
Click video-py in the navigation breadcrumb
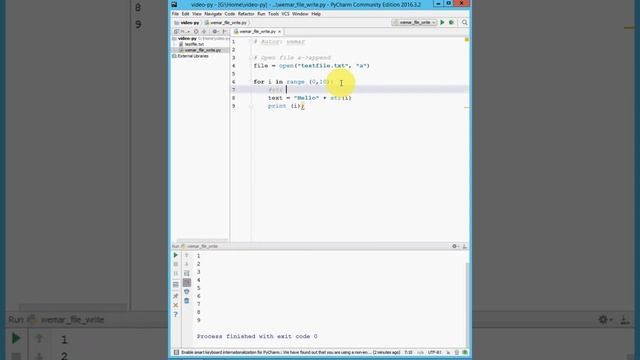click(x=187, y=23)
